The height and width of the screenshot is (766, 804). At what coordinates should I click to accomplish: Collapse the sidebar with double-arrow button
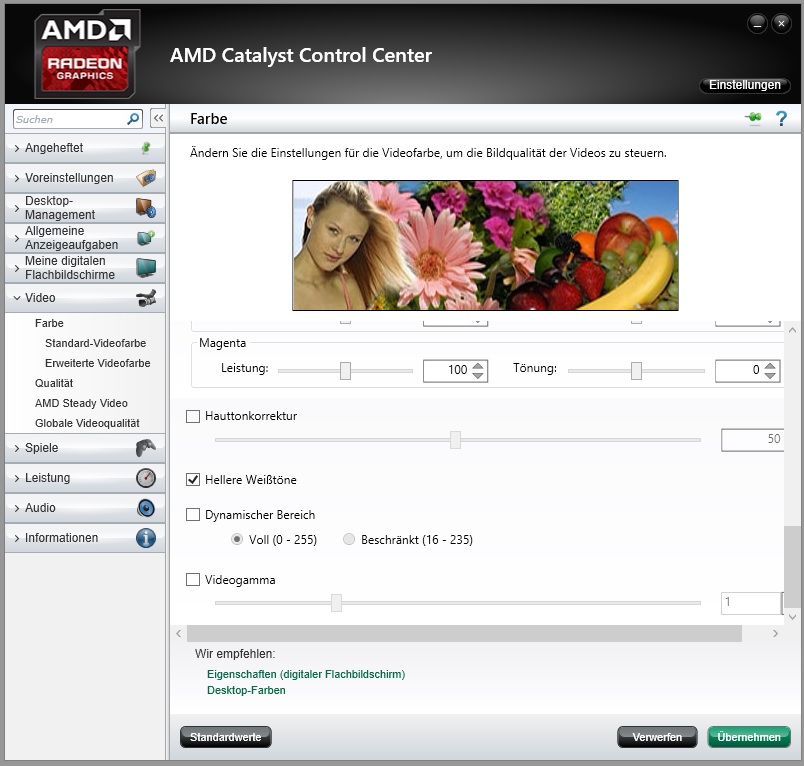point(158,118)
